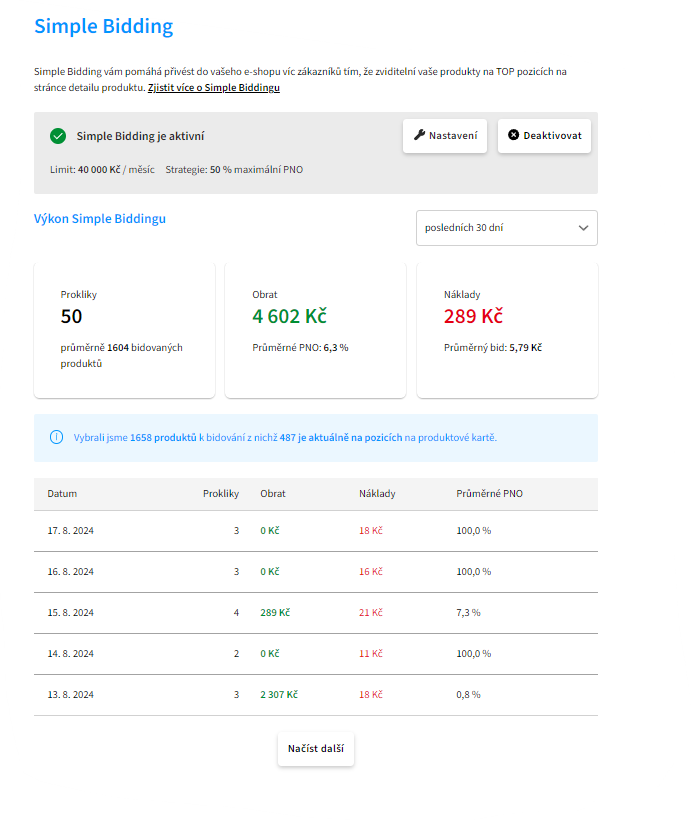Click 'Simple Bidding je aktivní' status text

pyautogui.click(x=140, y=136)
